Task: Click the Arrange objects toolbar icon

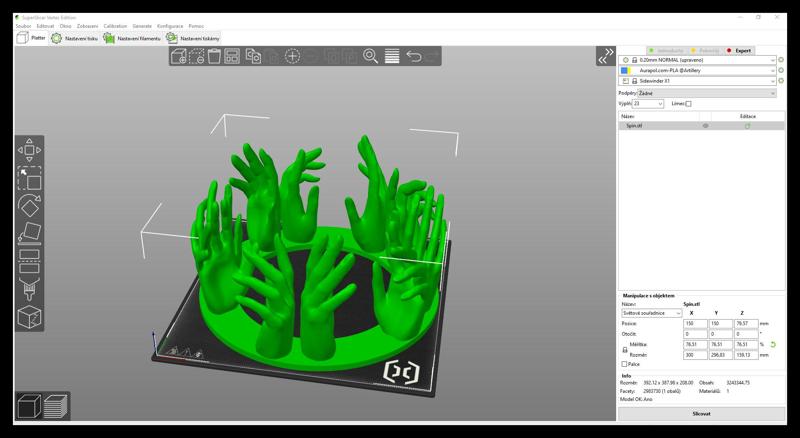Action: 232,56
